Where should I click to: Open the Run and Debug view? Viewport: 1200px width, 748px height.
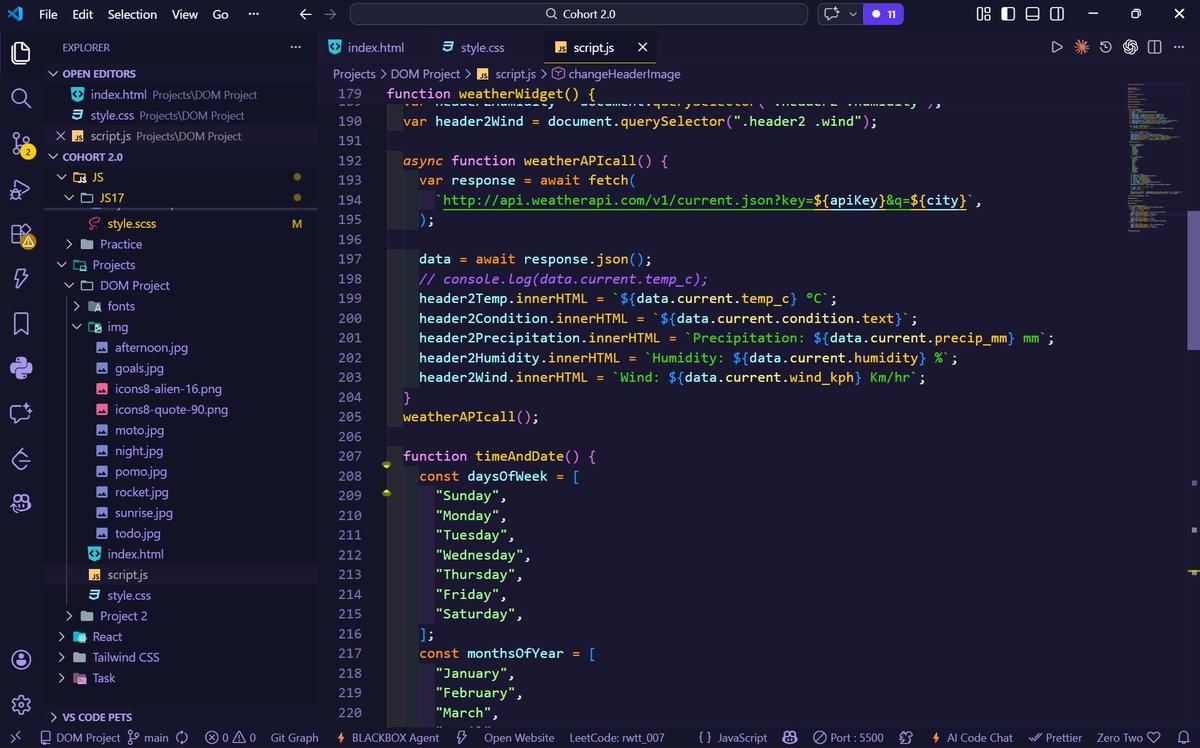[21, 189]
